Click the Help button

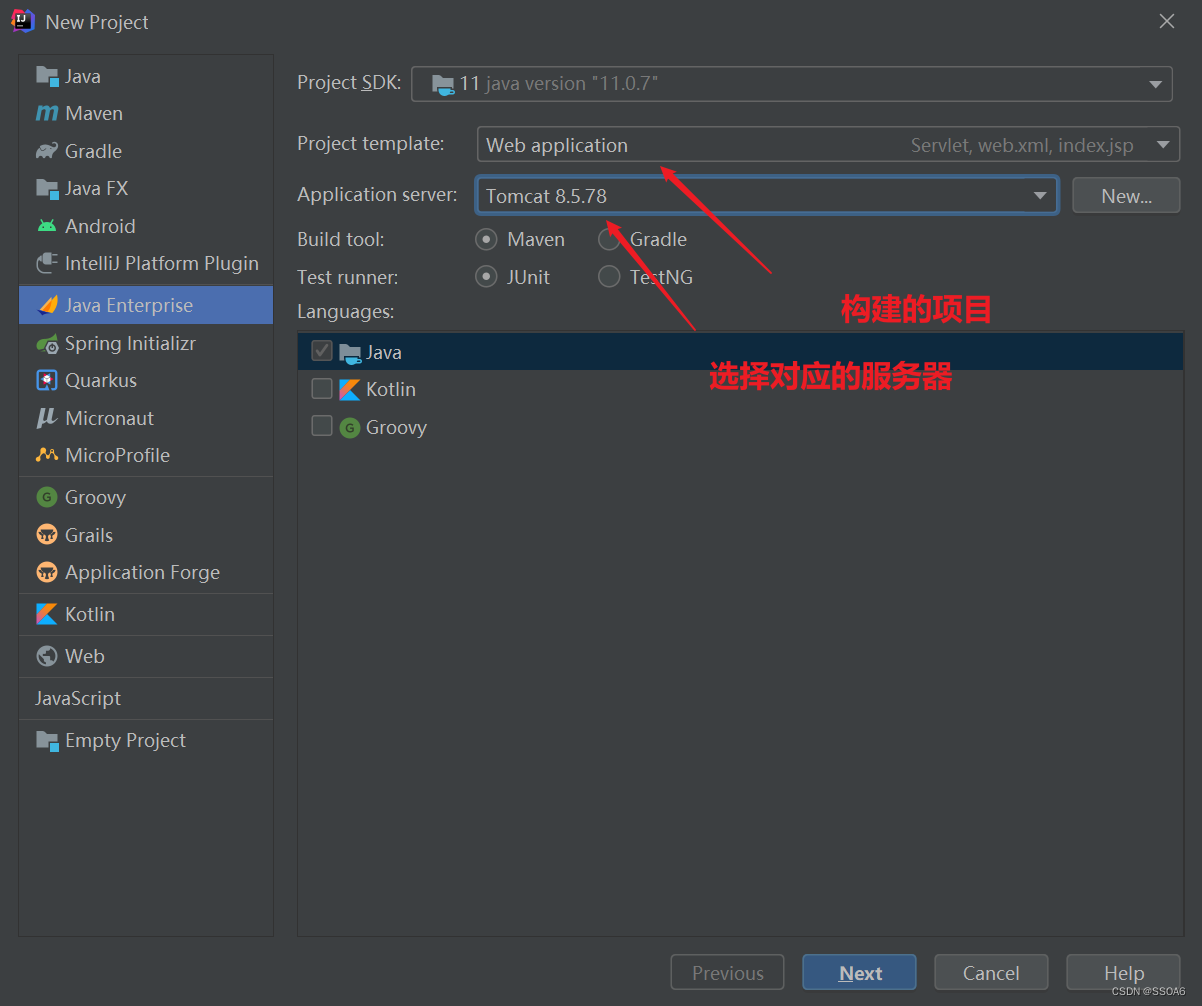(x=1123, y=973)
